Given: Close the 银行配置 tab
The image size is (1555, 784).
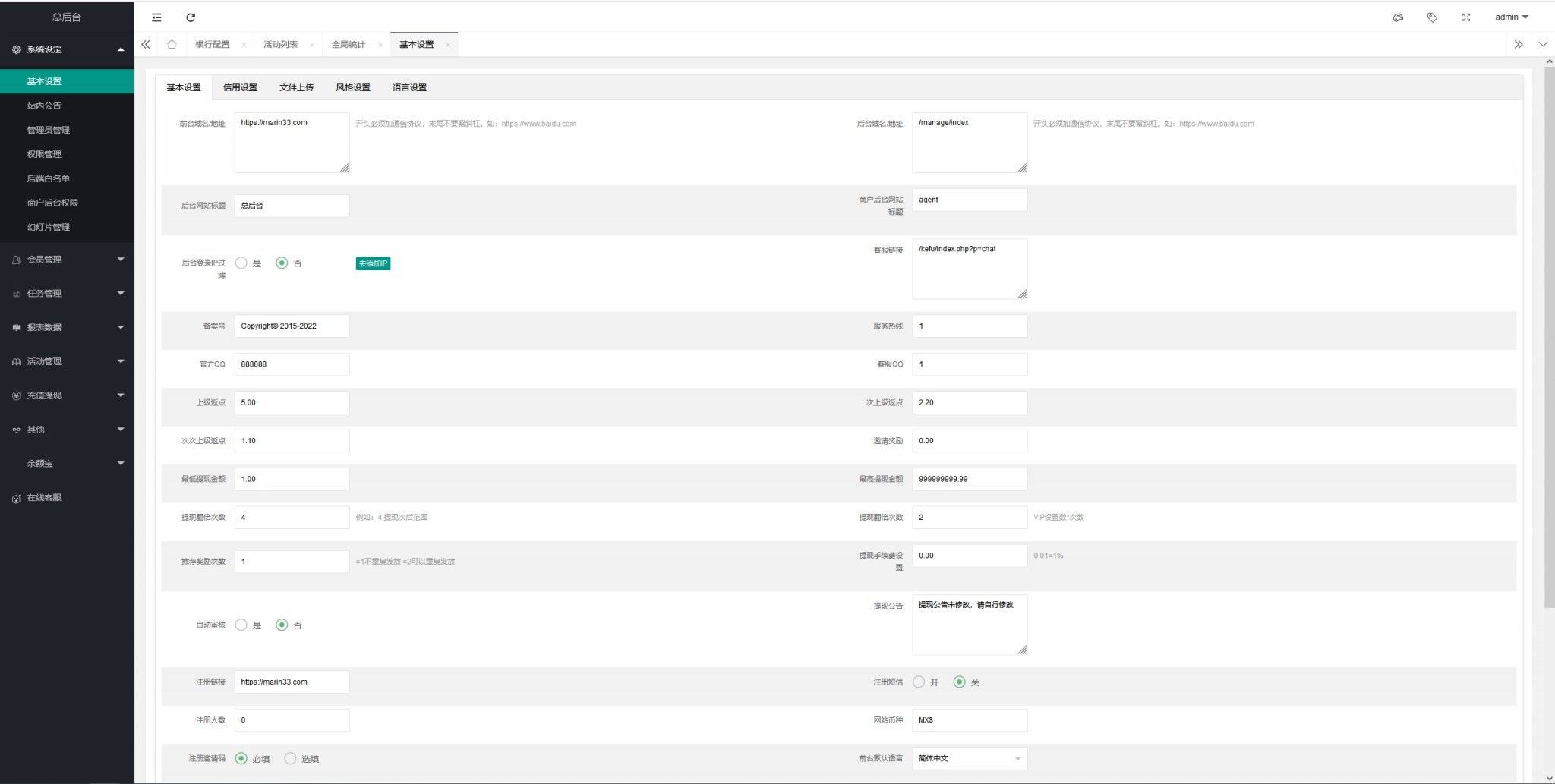Looking at the screenshot, I should coord(244,45).
